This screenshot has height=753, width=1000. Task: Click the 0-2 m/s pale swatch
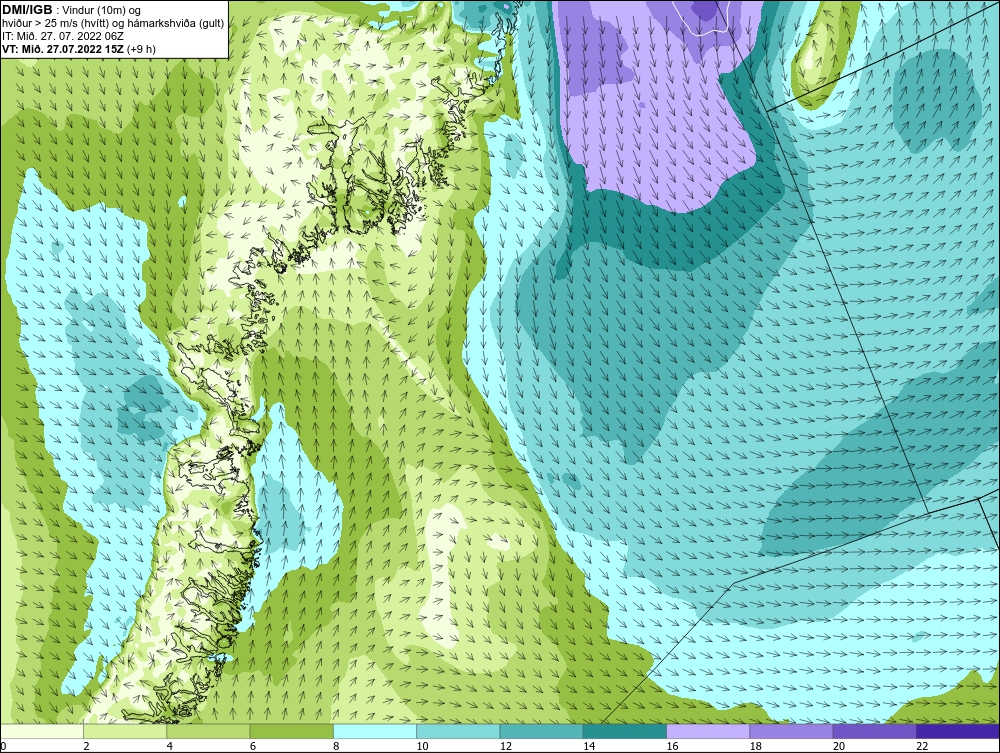[x=41, y=731]
